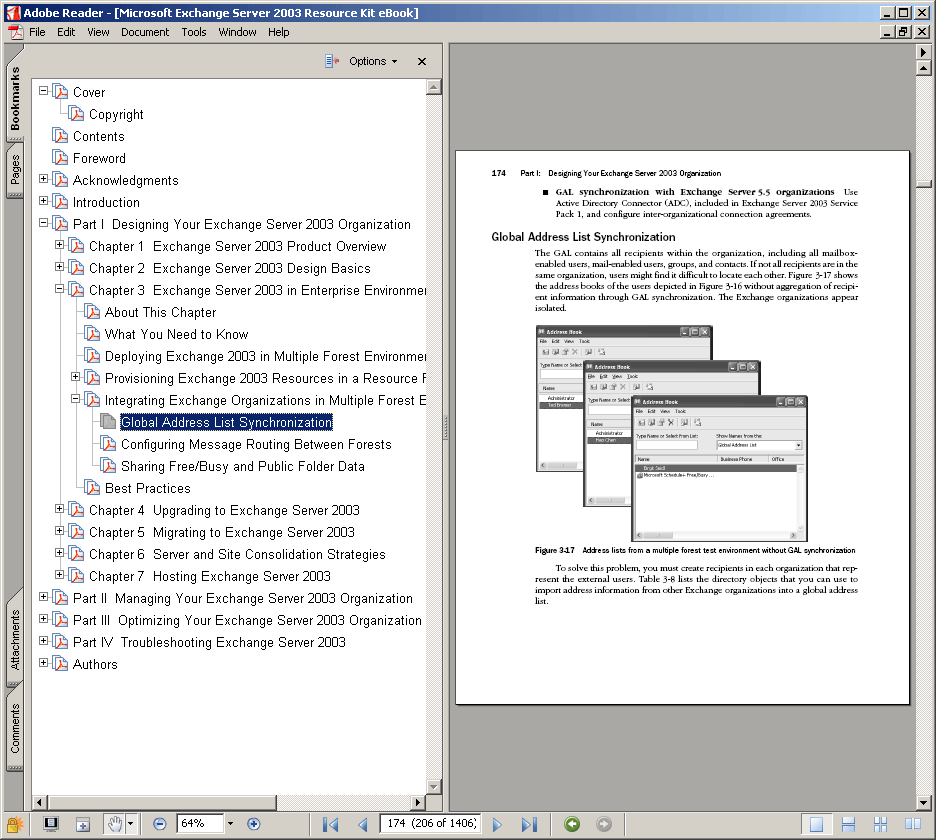
Task: Open the Best Practices bookmark
Action: point(147,488)
